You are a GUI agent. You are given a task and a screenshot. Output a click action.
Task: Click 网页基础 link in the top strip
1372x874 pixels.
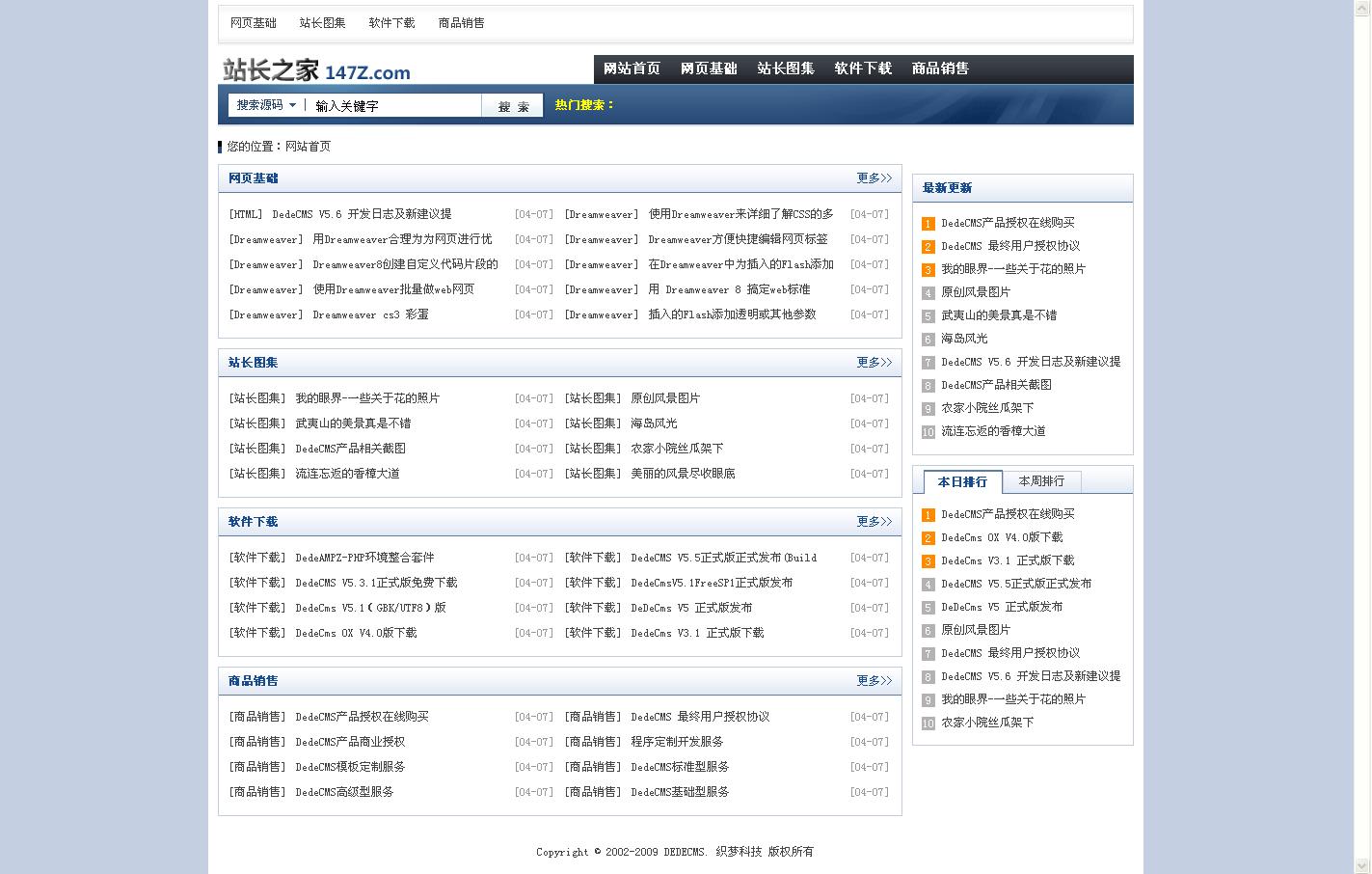pos(254,23)
